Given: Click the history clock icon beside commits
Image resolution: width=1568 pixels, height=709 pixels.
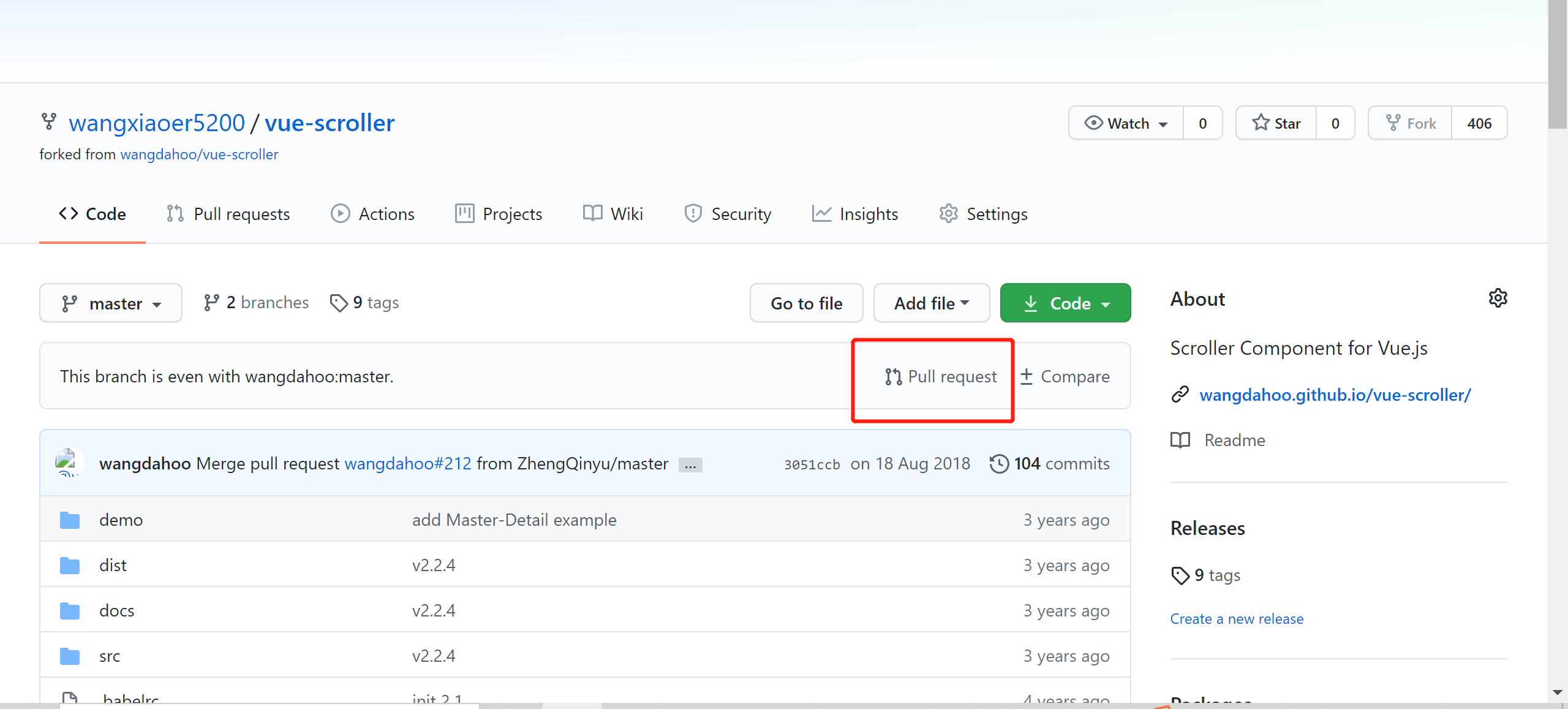Looking at the screenshot, I should [999, 463].
